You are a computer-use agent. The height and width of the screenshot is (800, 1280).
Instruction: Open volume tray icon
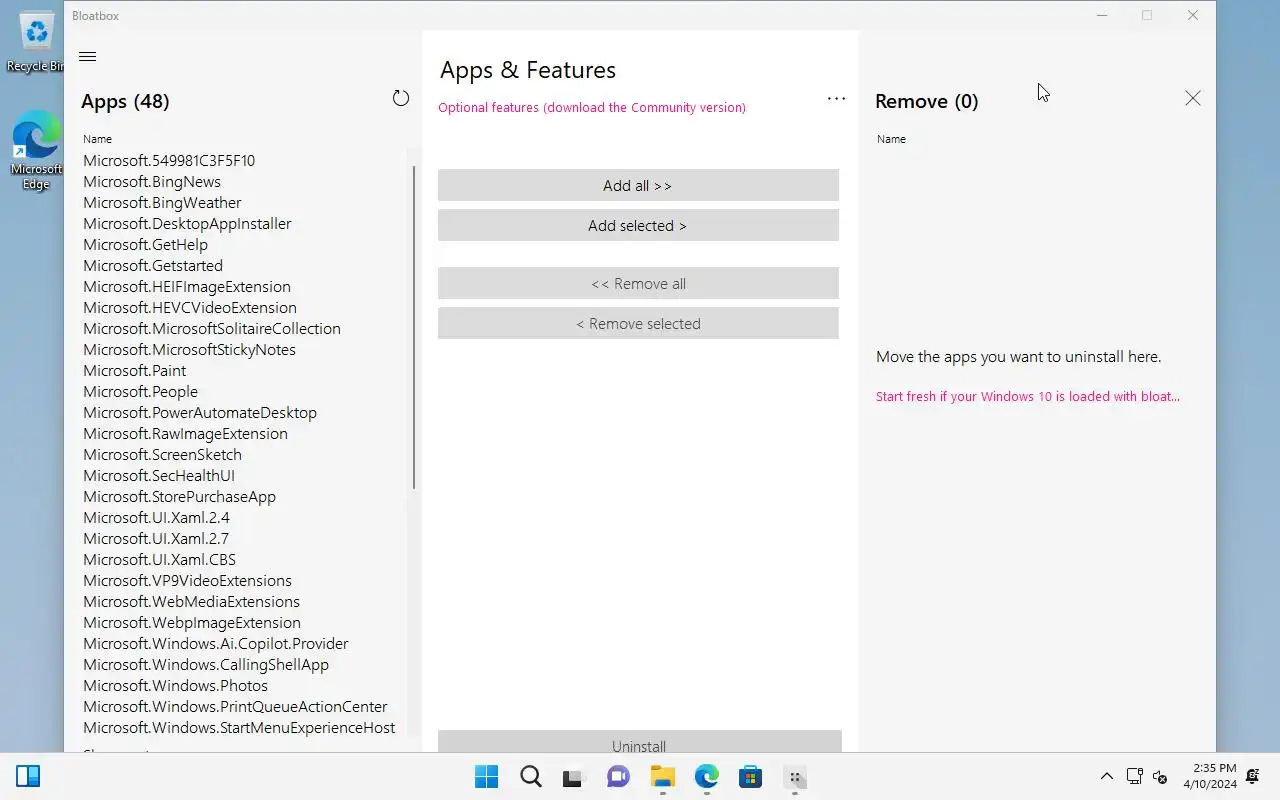coord(1160,776)
